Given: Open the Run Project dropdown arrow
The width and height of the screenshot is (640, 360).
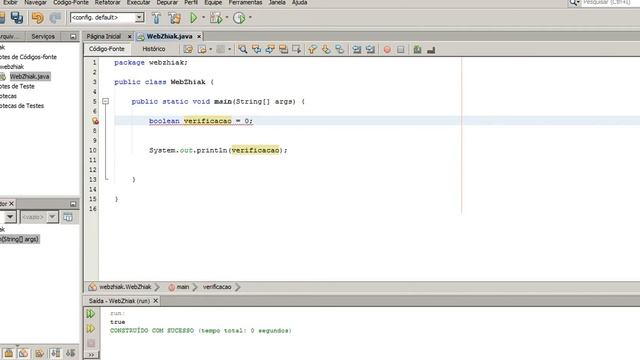Looking at the screenshot, I should tap(203, 18).
